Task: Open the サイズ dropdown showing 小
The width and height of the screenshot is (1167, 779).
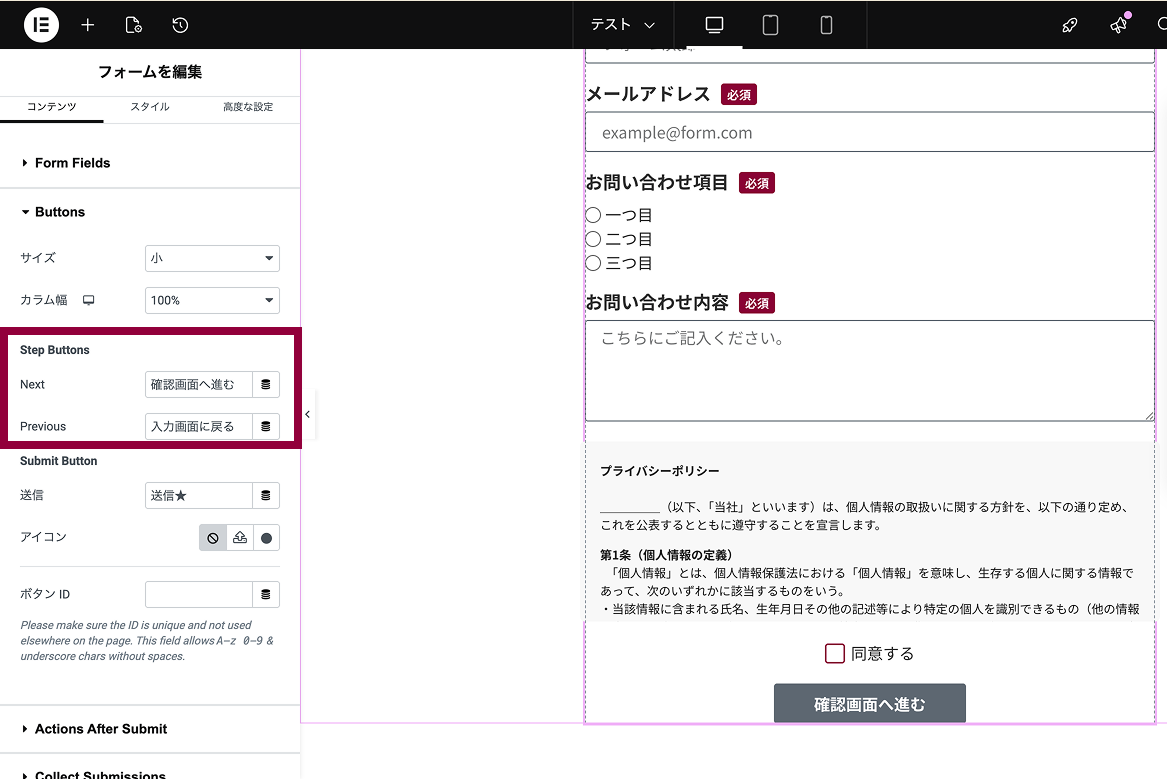Action: click(x=212, y=258)
